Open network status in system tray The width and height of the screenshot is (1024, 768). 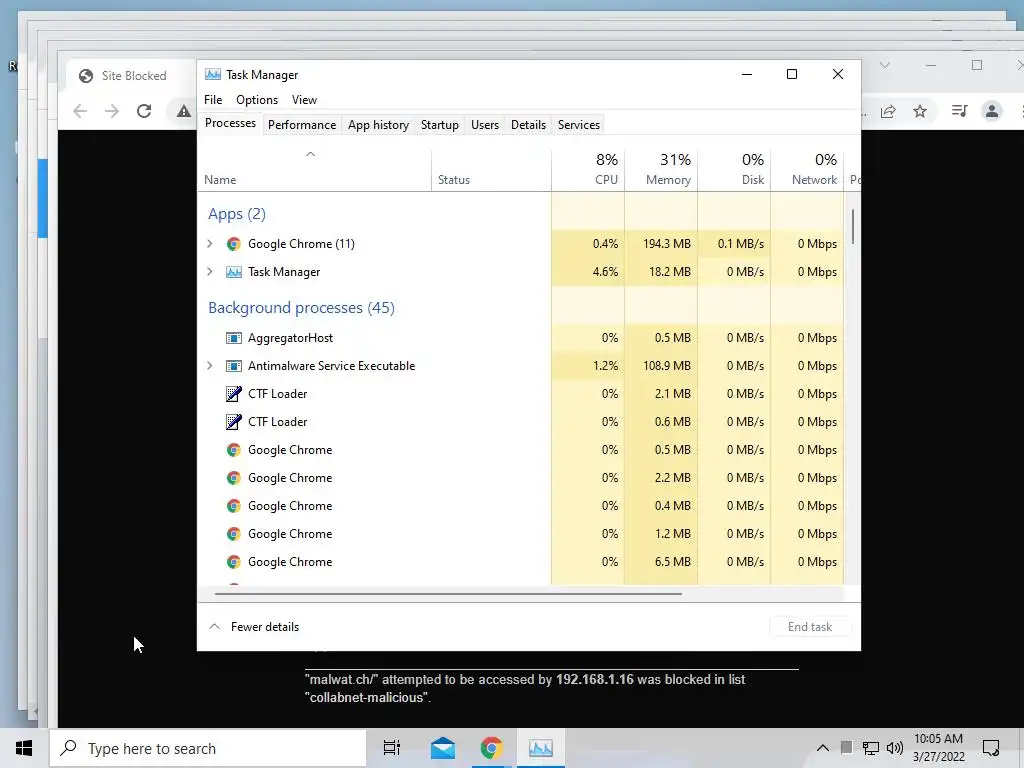(x=871, y=748)
